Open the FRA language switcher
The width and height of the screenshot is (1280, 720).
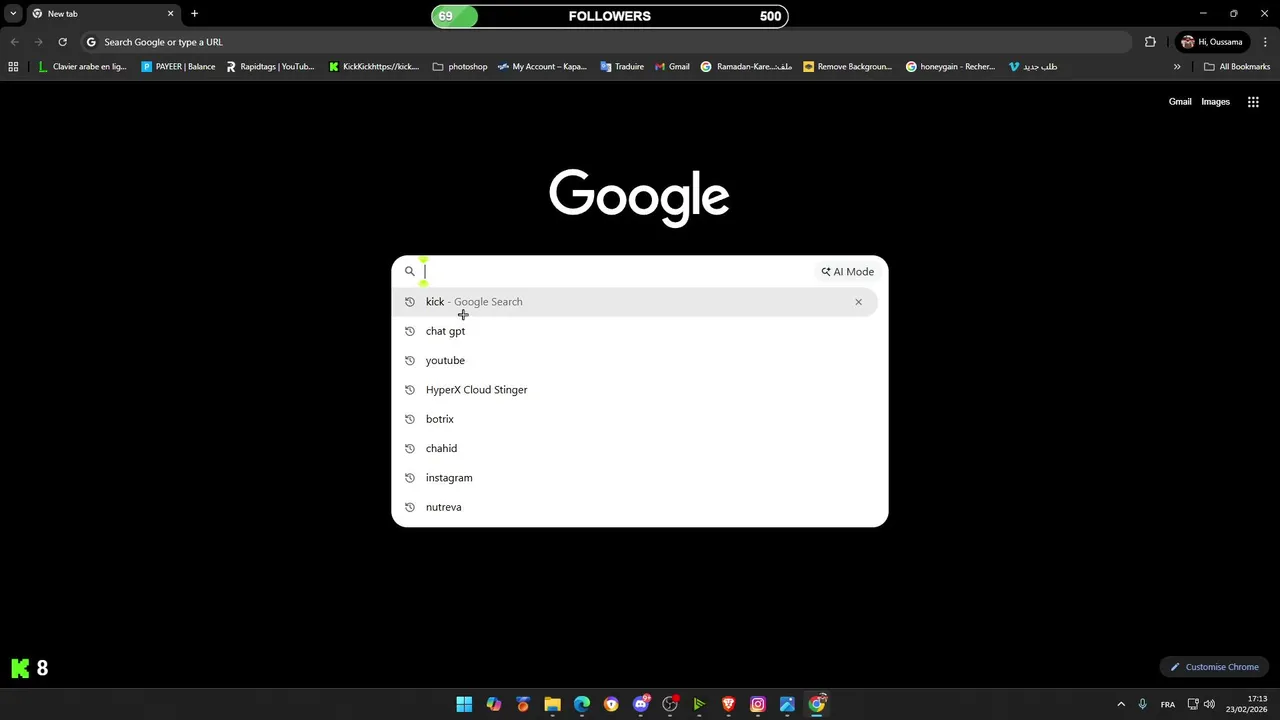(x=1167, y=704)
